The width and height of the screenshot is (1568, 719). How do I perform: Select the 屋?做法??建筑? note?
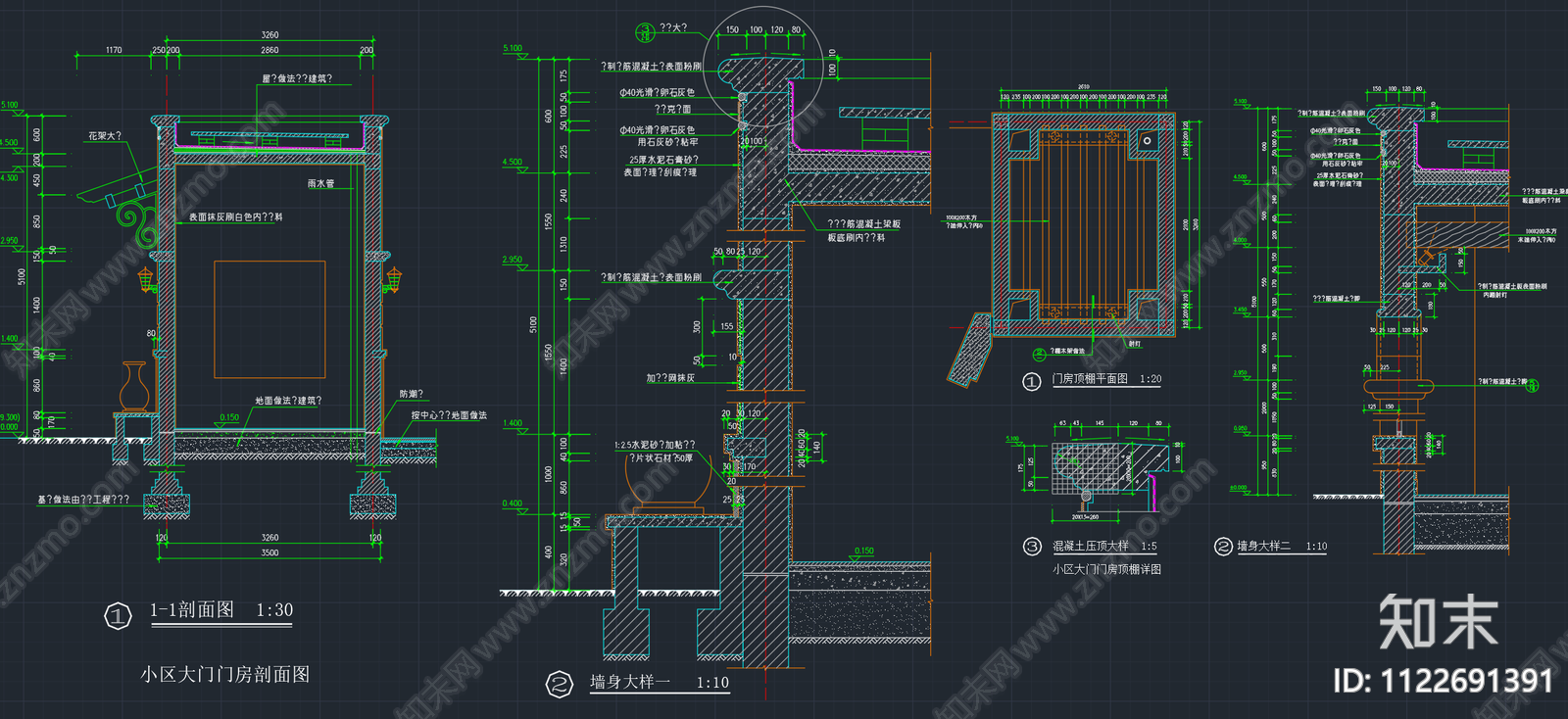pyautogui.click(x=297, y=78)
